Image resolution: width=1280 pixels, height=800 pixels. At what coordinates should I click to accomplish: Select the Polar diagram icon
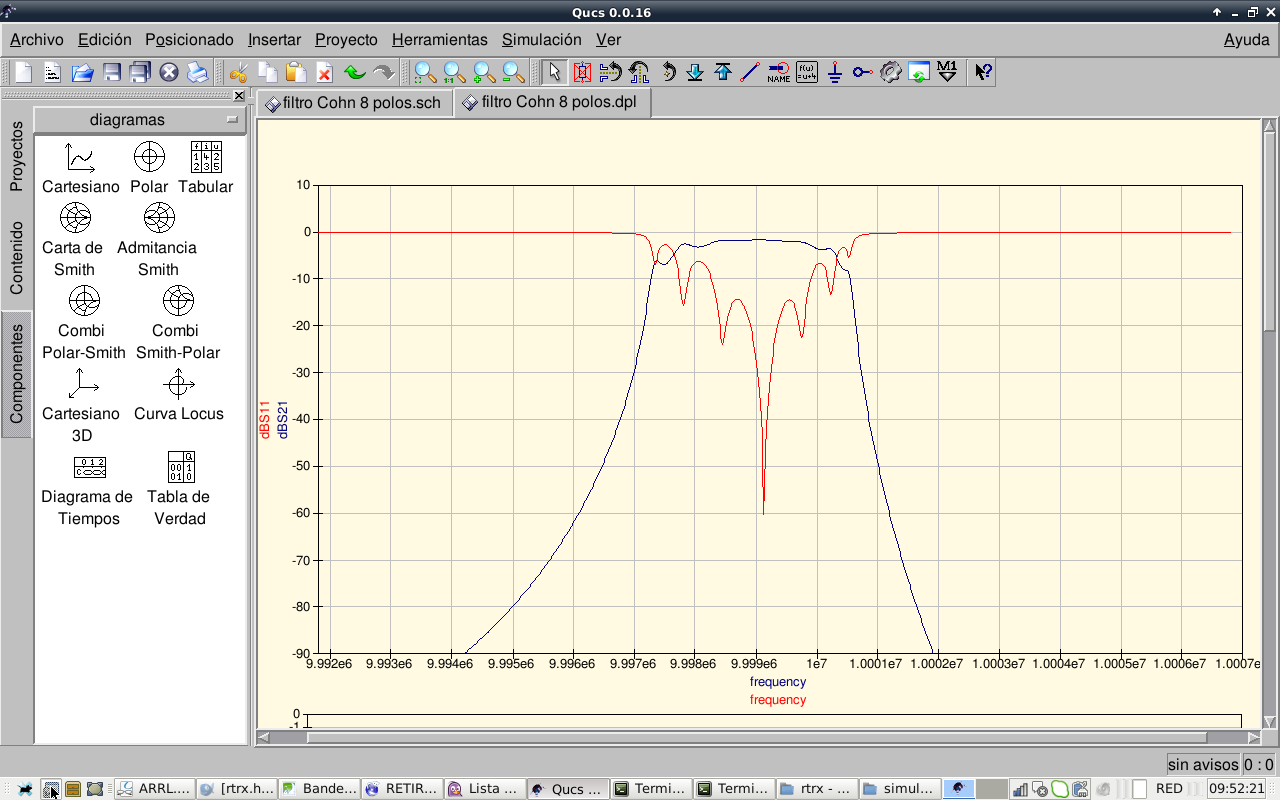click(149, 168)
